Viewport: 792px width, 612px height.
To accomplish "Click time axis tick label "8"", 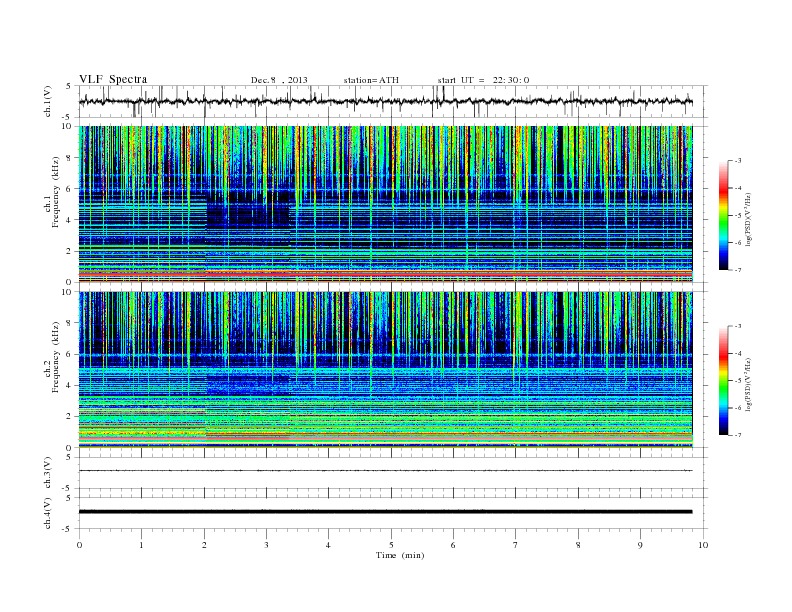I will (x=578, y=545).
